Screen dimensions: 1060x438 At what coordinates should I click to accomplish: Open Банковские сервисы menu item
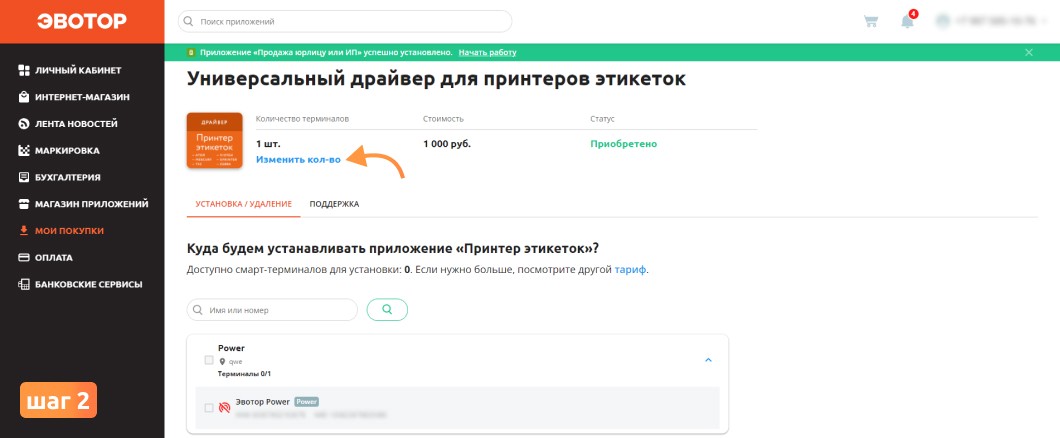(89, 285)
